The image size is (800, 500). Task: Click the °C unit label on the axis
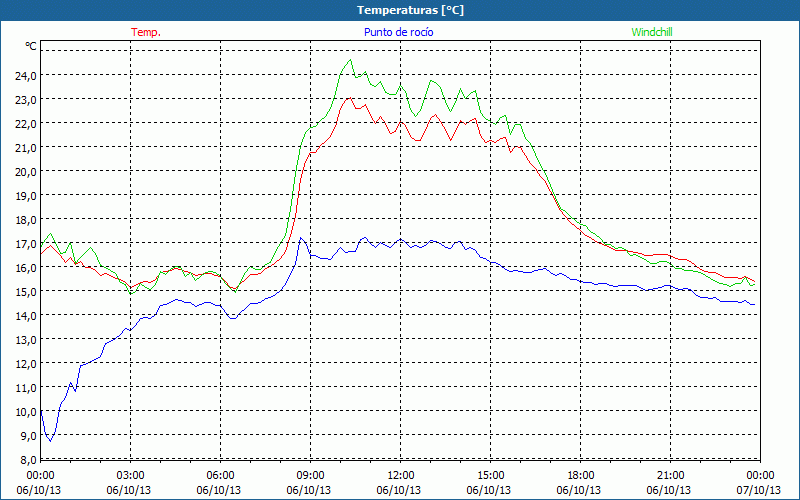coord(31,46)
